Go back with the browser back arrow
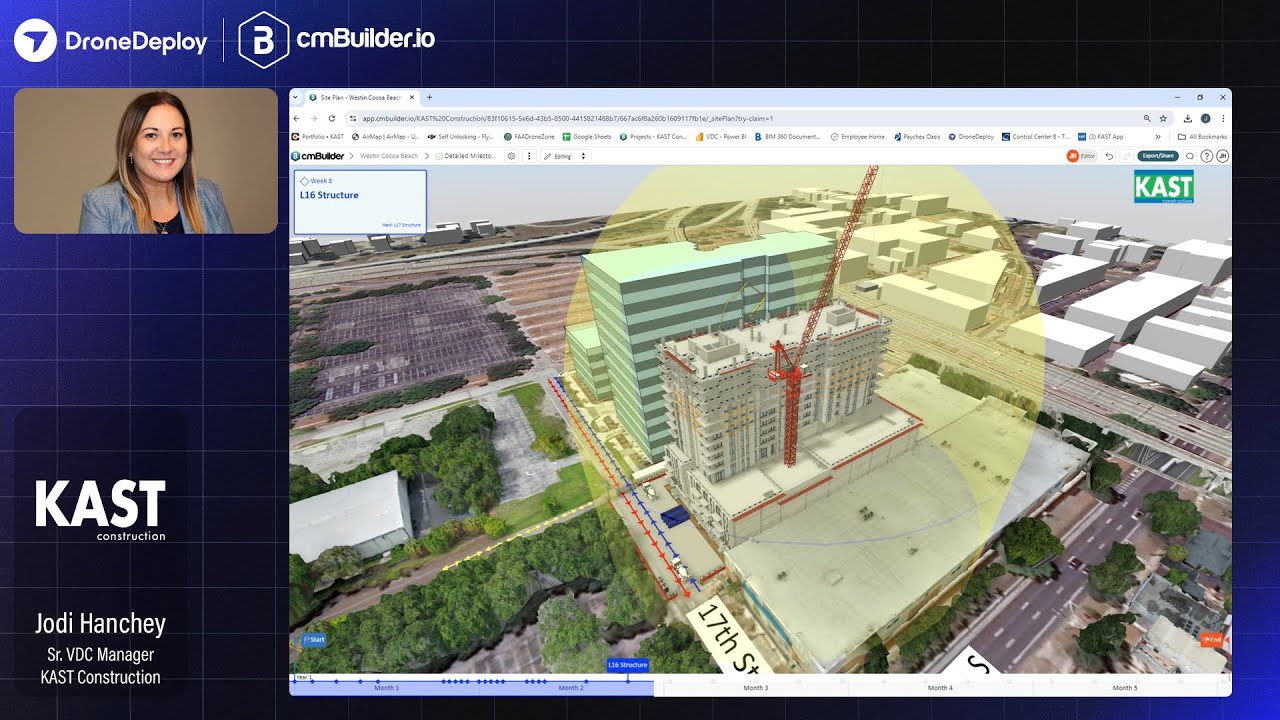Image resolution: width=1280 pixels, height=720 pixels. click(x=296, y=118)
